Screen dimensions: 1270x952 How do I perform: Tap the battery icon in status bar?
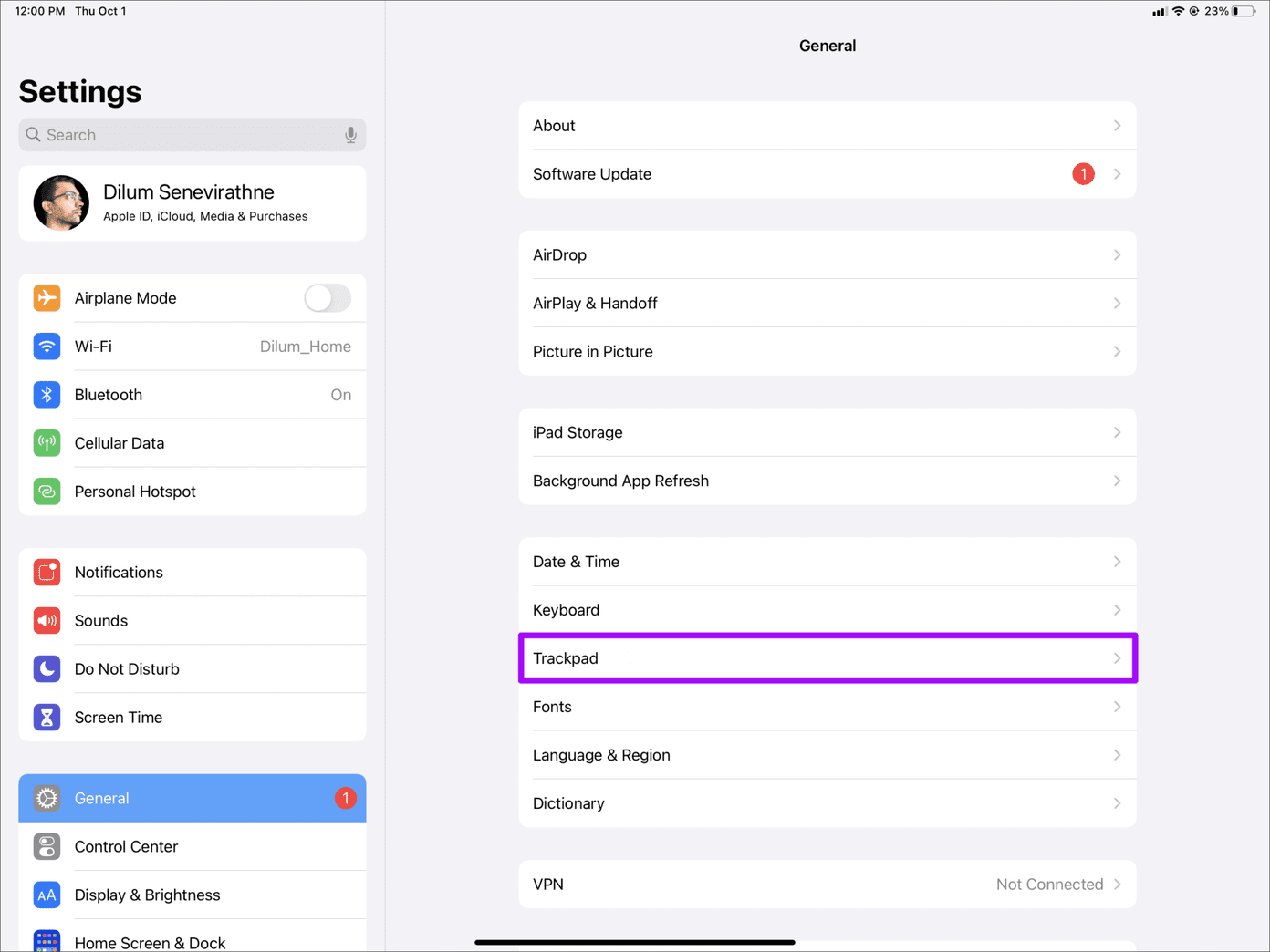pyautogui.click(x=1244, y=11)
